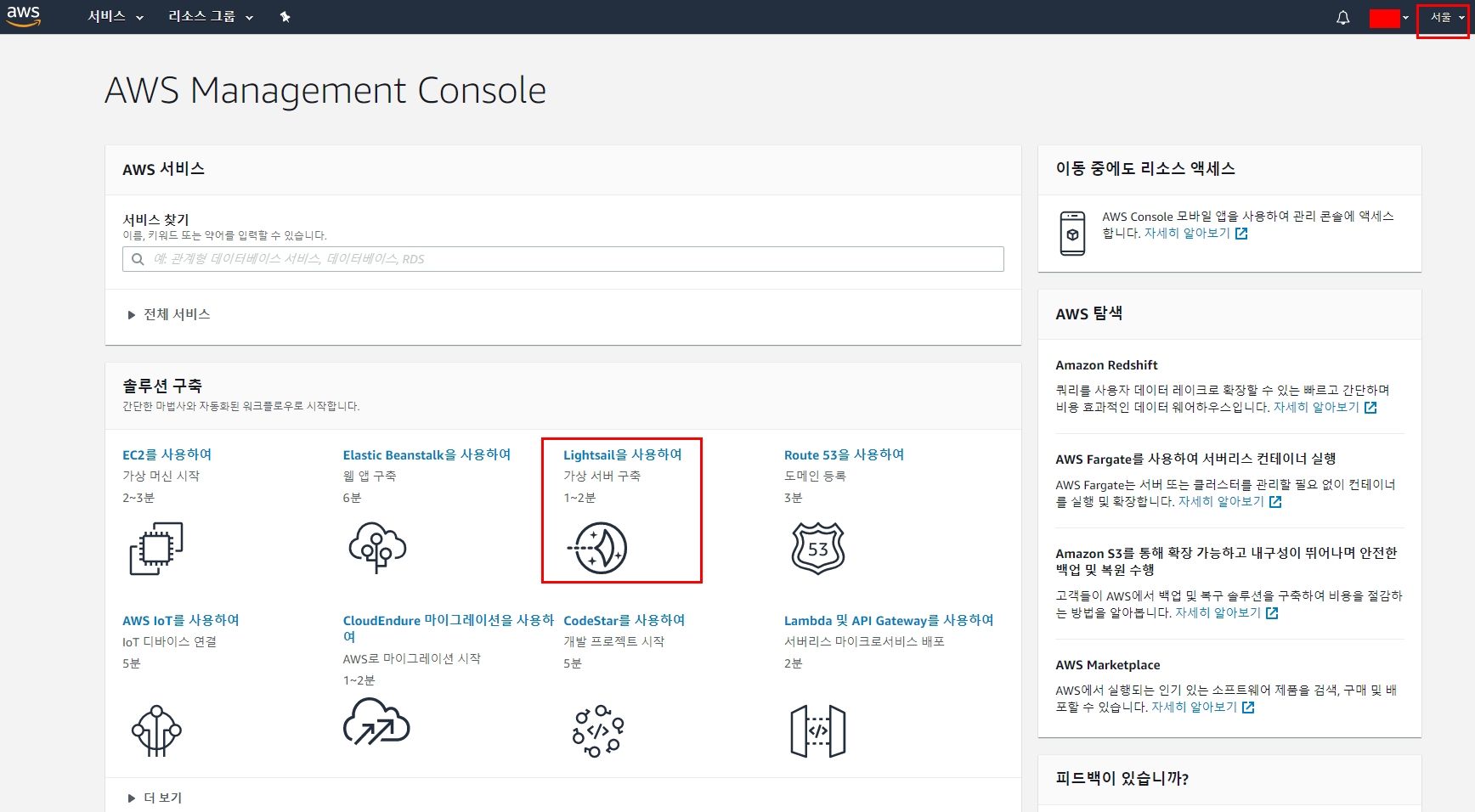Click the EC2 chip icon
Viewport: 1475px width, 812px height.
(156, 548)
